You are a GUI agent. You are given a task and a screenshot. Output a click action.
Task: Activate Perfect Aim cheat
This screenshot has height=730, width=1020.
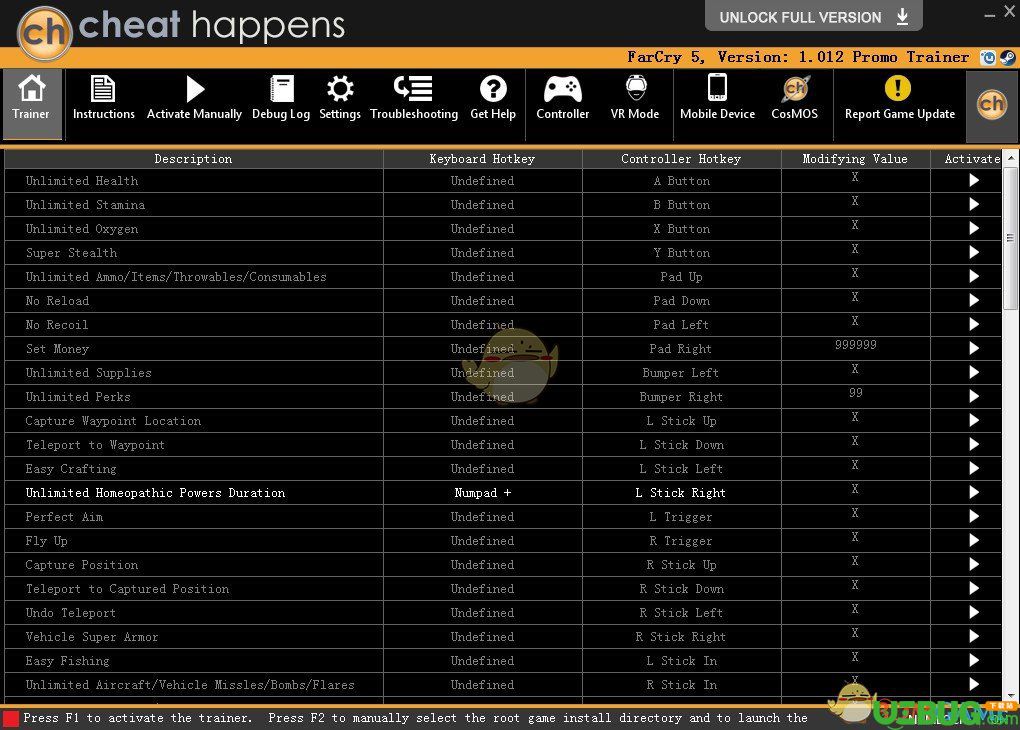click(x=973, y=517)
